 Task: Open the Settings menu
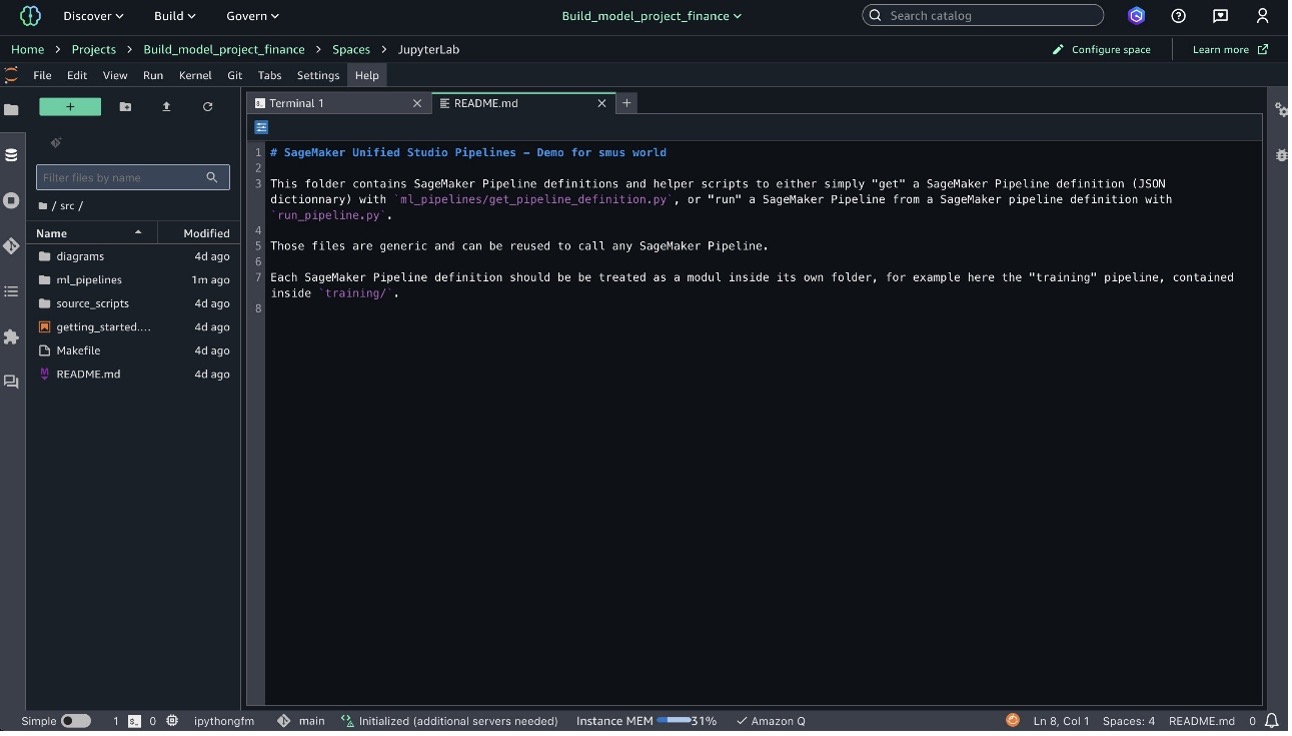[318, 75]
